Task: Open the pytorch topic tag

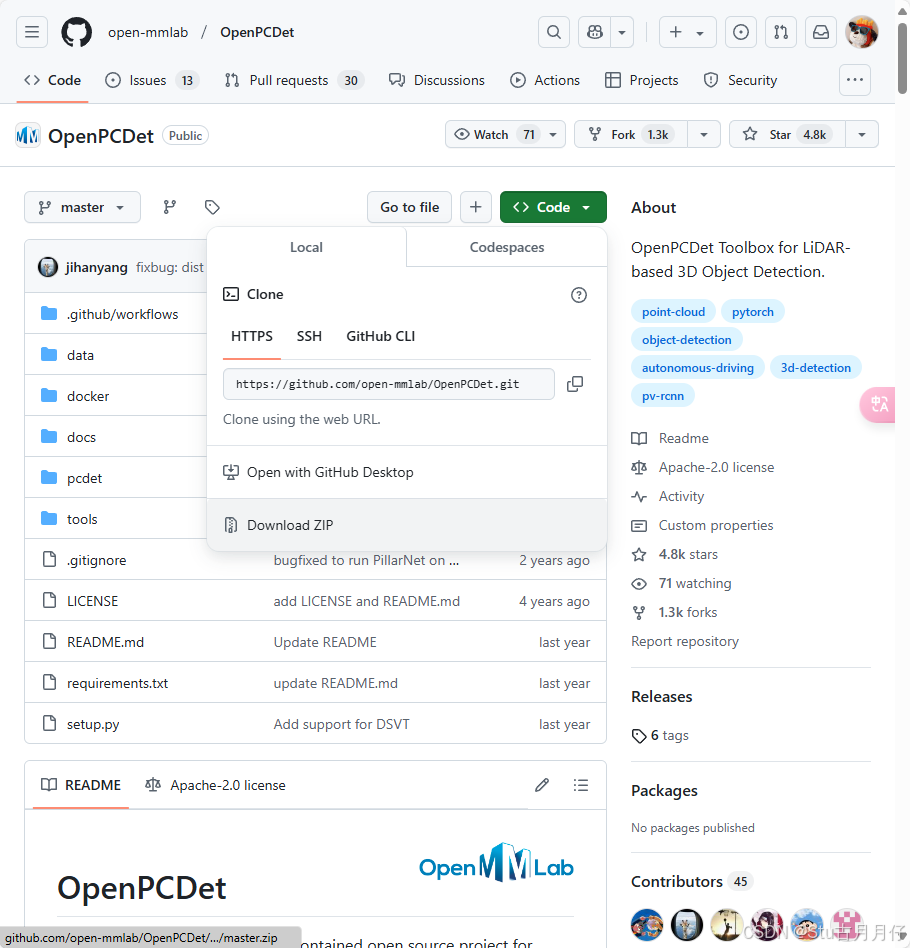Action: click(753, 312)
